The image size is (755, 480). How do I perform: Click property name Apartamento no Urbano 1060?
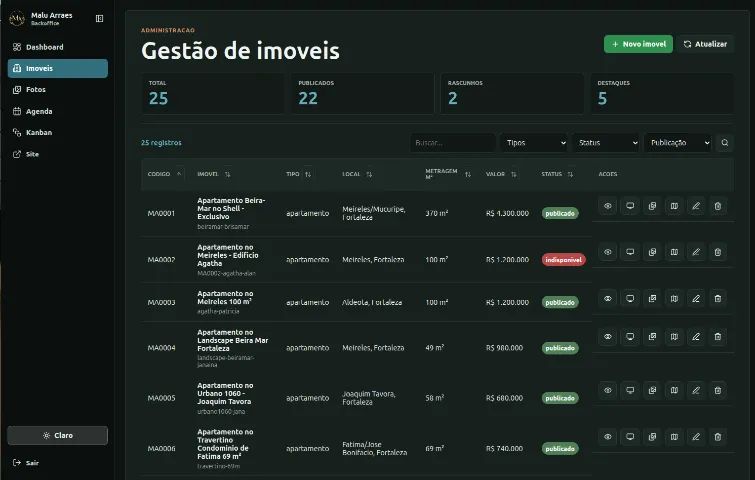225,393
